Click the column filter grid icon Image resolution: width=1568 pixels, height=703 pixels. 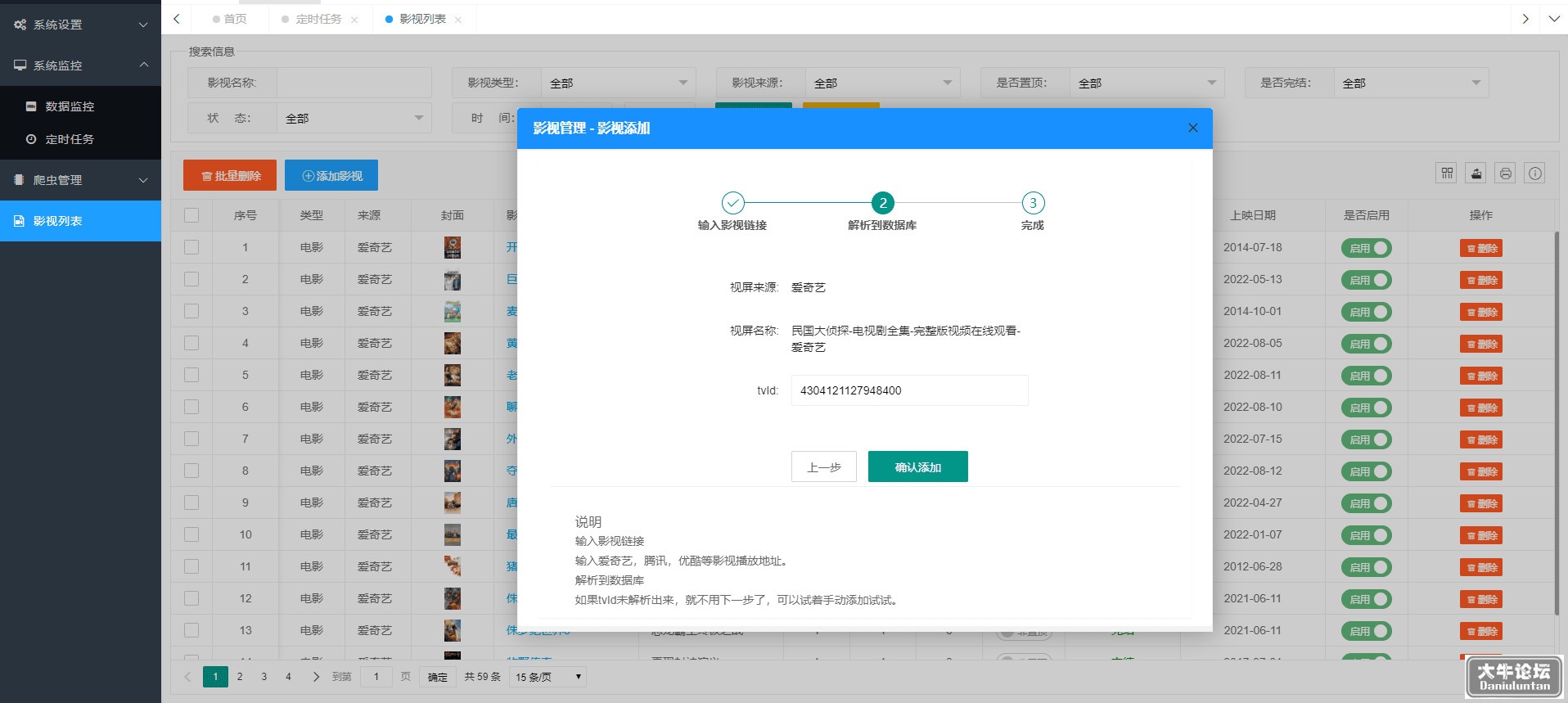pos(1447,173)
